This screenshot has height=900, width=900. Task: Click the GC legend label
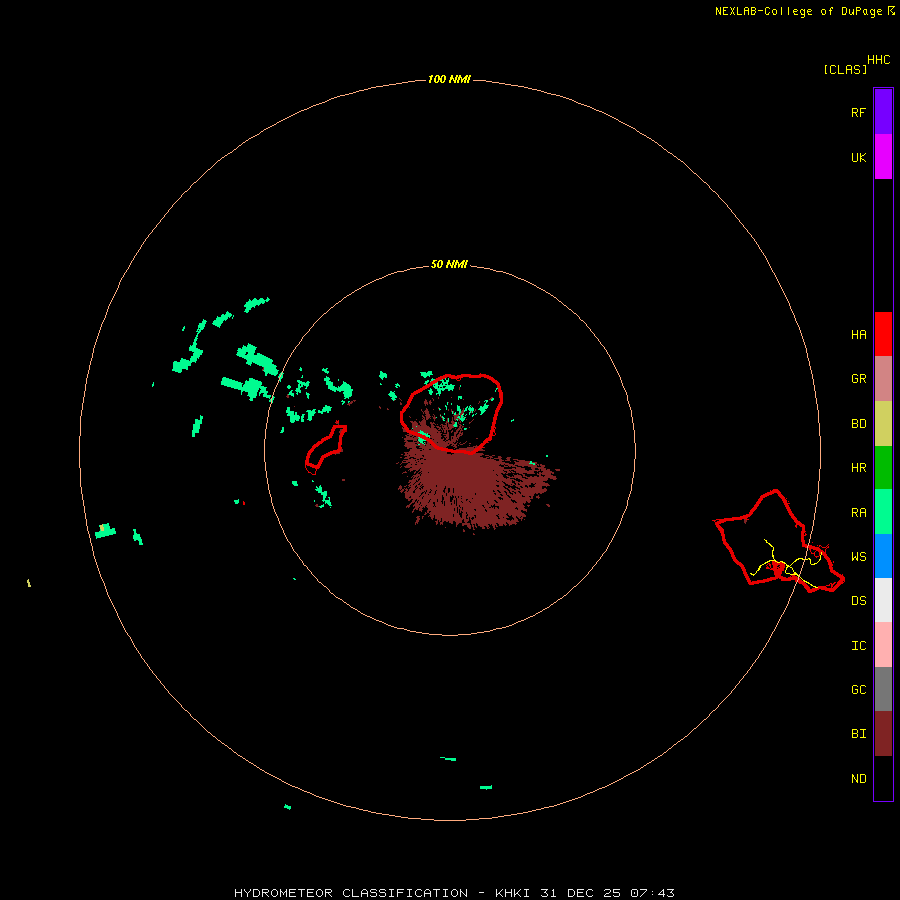coord(858,690)
